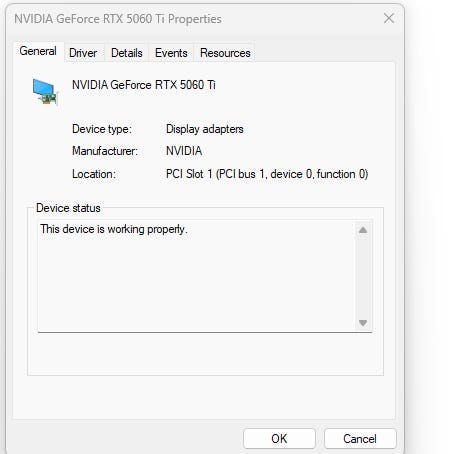The width and height of the screenshot is (458, 454).
Task: Click the Device status scrollbar track
Action: 363,276
